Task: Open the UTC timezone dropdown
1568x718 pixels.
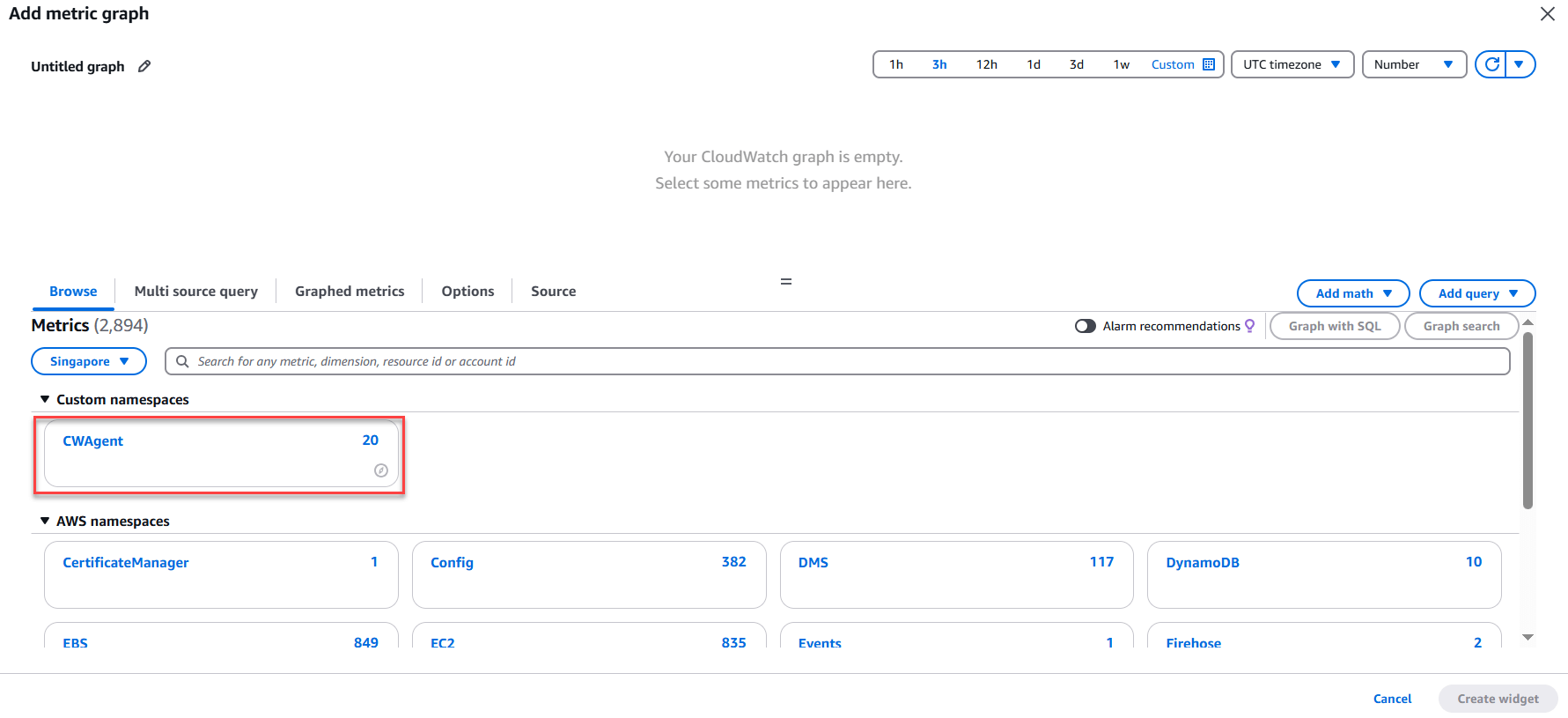Action: coord(1292,64)
